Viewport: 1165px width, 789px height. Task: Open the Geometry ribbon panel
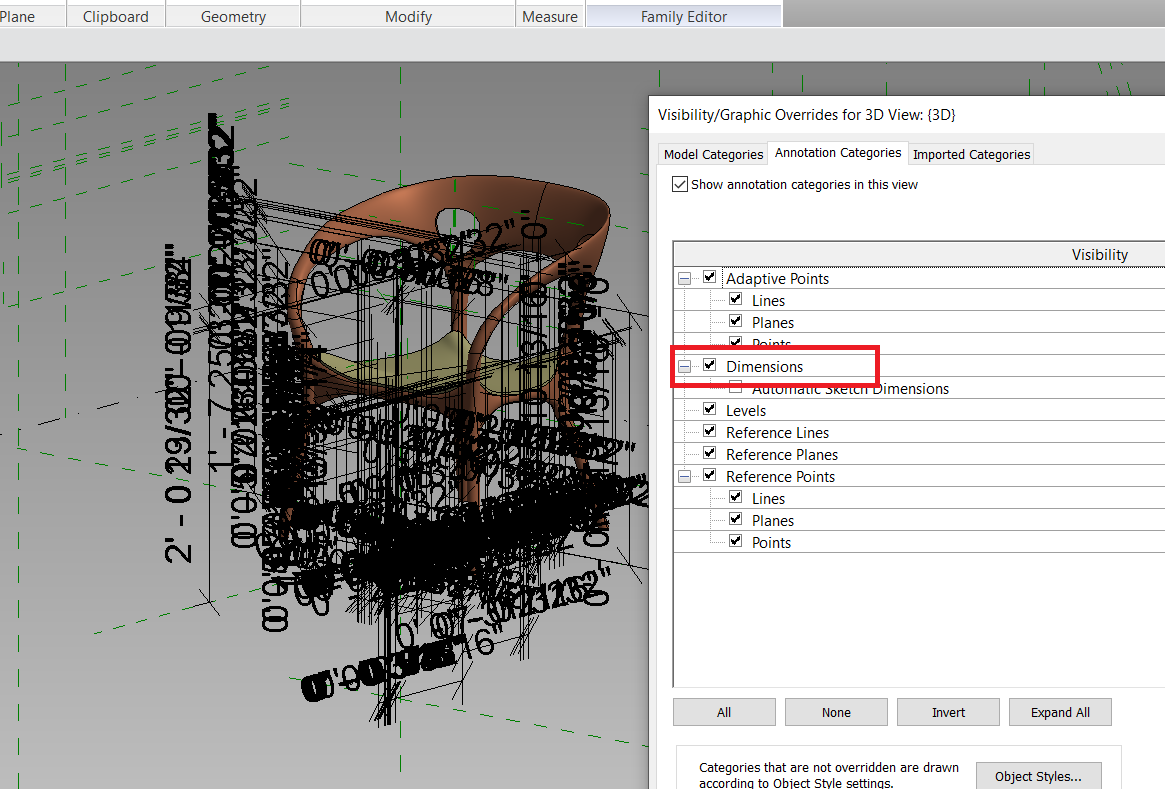click(233, 16)
